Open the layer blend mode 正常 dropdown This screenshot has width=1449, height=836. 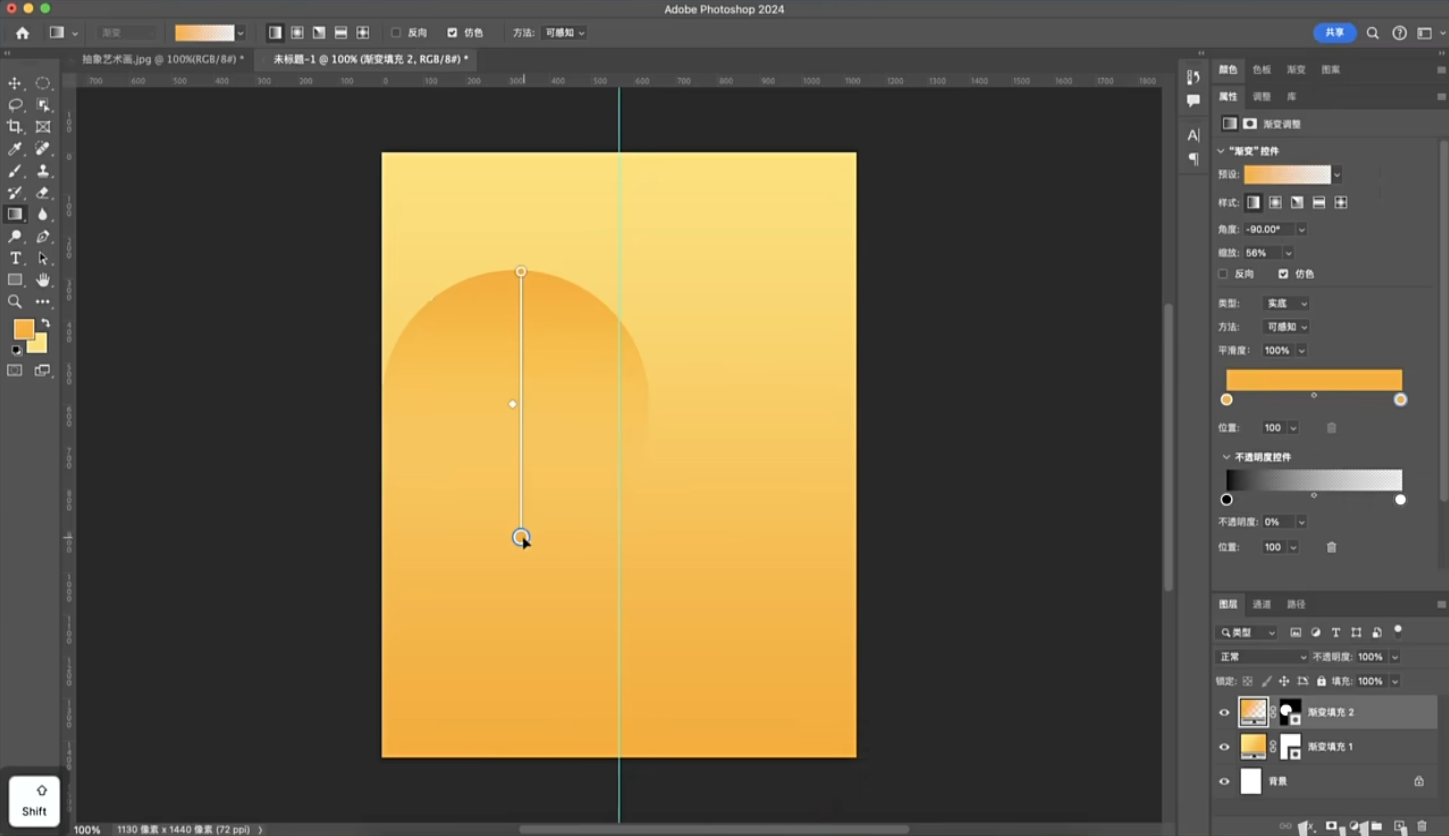click(1262, 657)
